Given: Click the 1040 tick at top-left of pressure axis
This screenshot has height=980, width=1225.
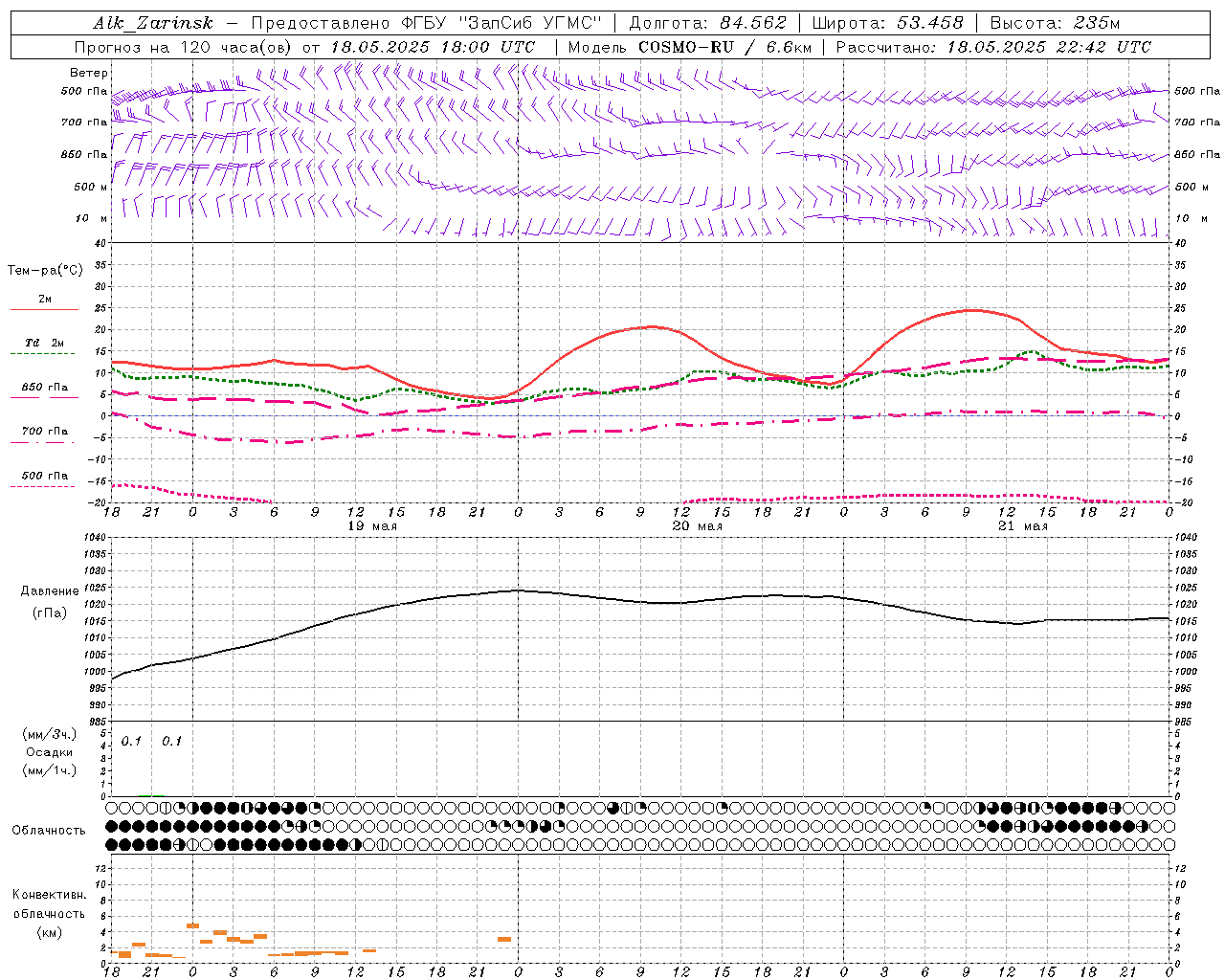Looking at the screenshot, I should click(94, 538).
